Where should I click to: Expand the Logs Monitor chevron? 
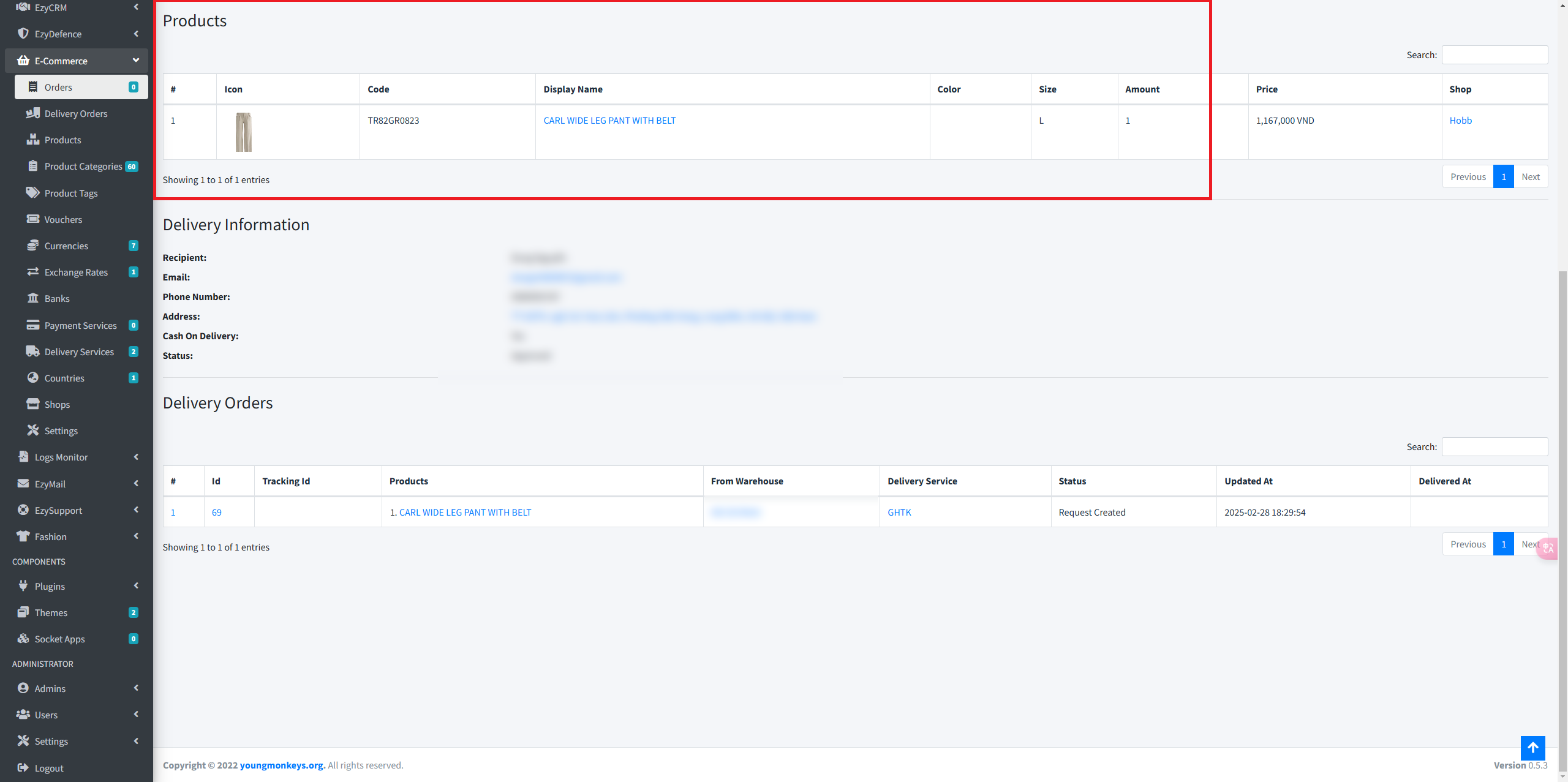136,457
